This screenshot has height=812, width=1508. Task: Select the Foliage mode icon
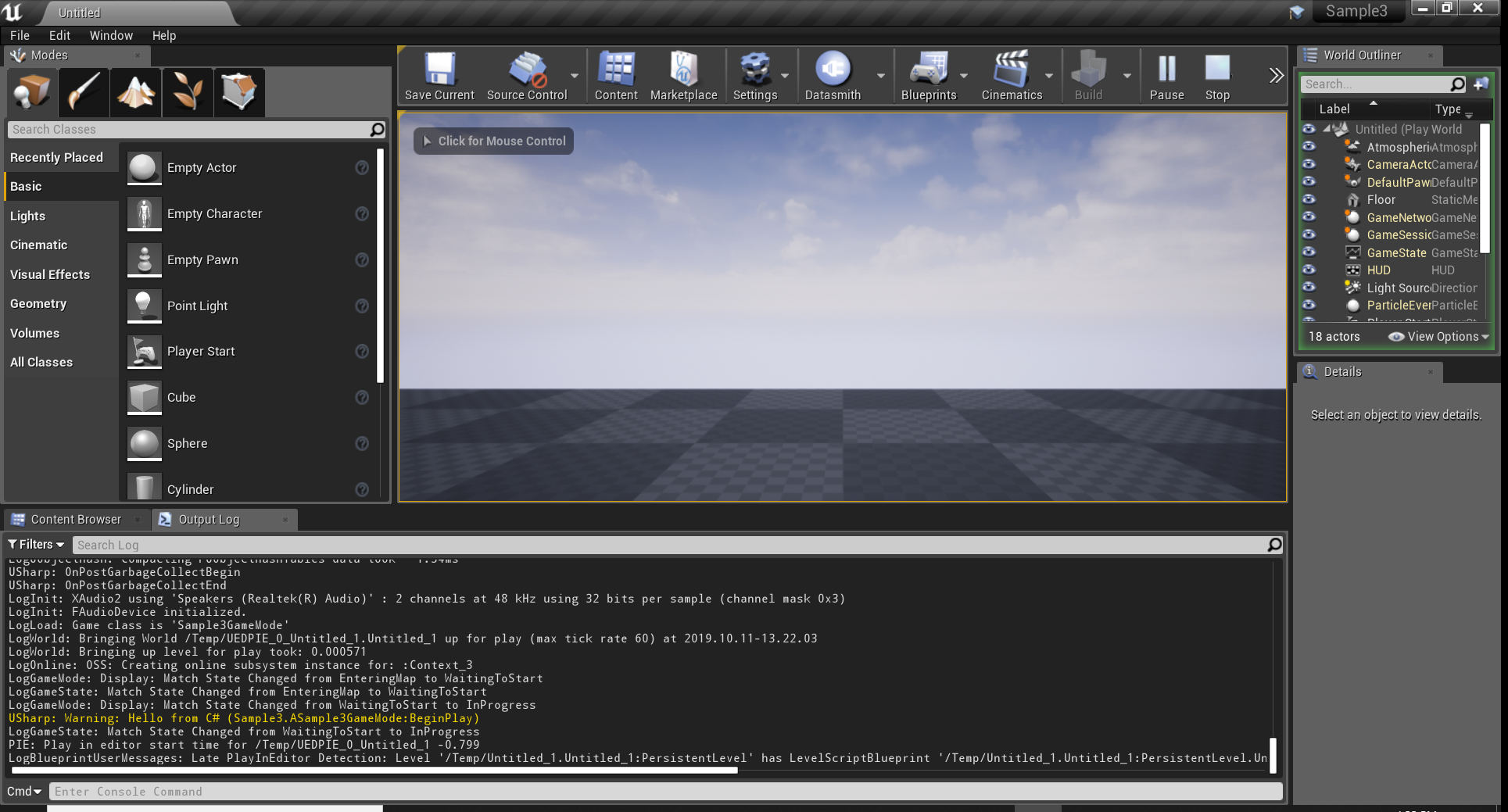tap(188, 92)
